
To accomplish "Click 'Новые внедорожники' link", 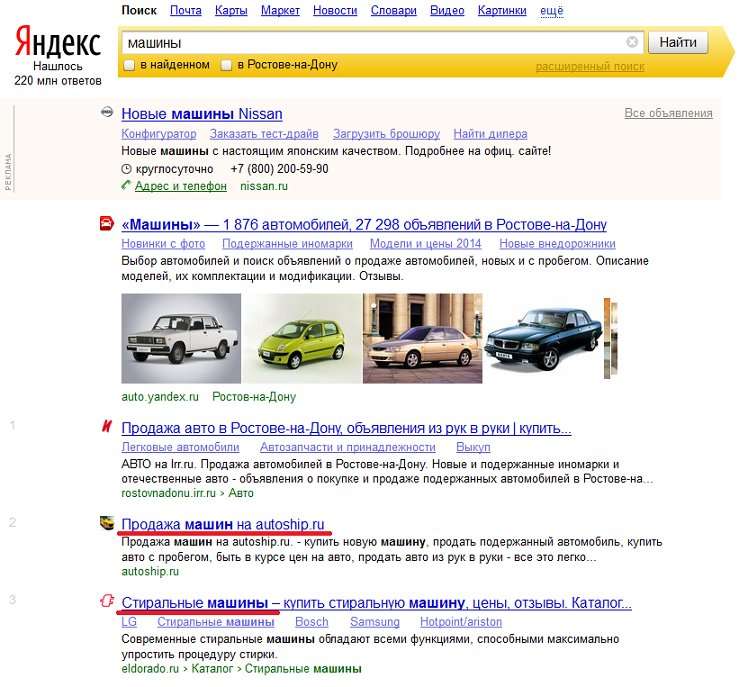I will [558, 244].
